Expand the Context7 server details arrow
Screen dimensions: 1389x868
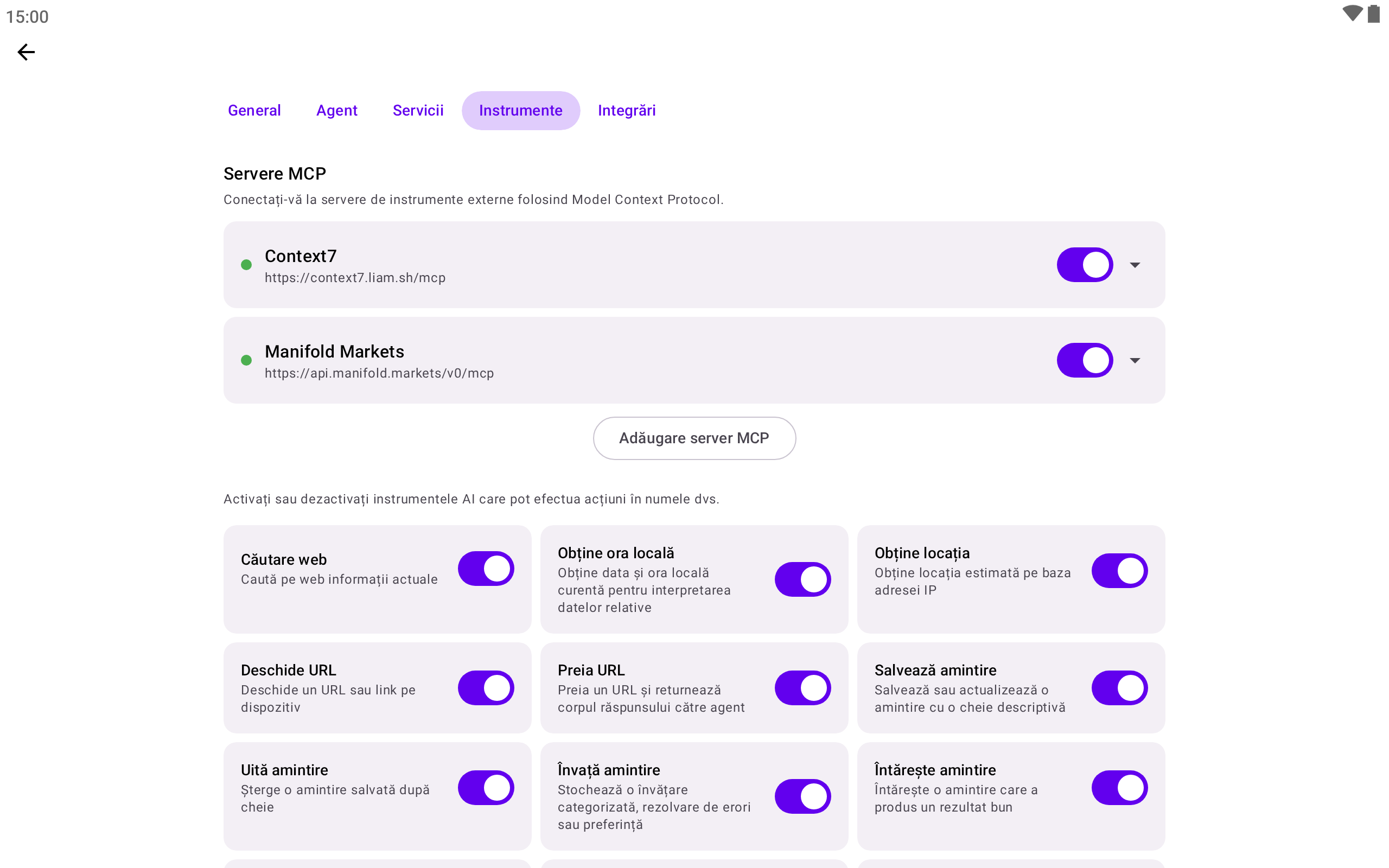pos(1135,265)
